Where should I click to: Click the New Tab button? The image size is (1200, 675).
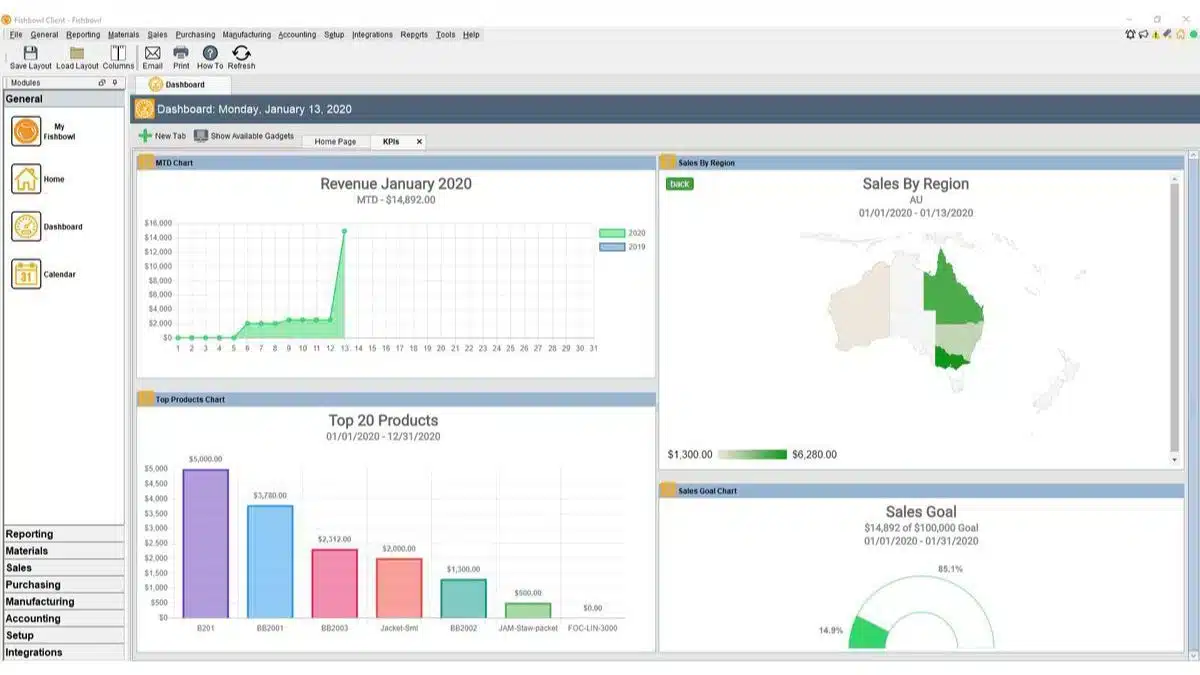pyautogui.click(x=162, y=136)
